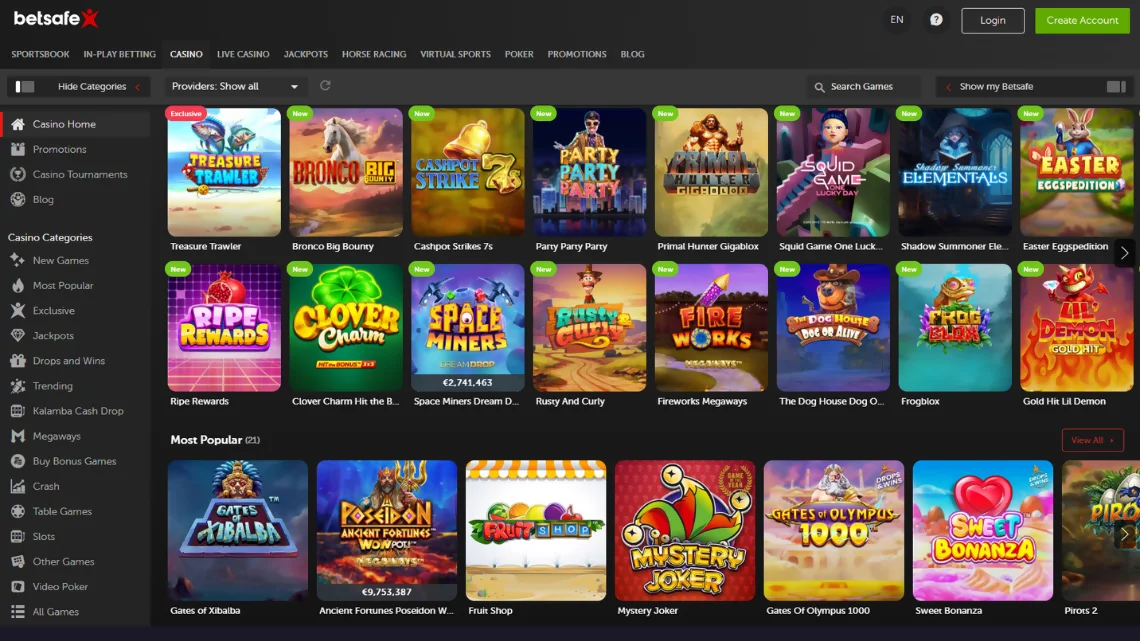Click the Crash chart icon
This screenshot has width=1140, height=641.
pyautogui.click(x=18, y=486)
